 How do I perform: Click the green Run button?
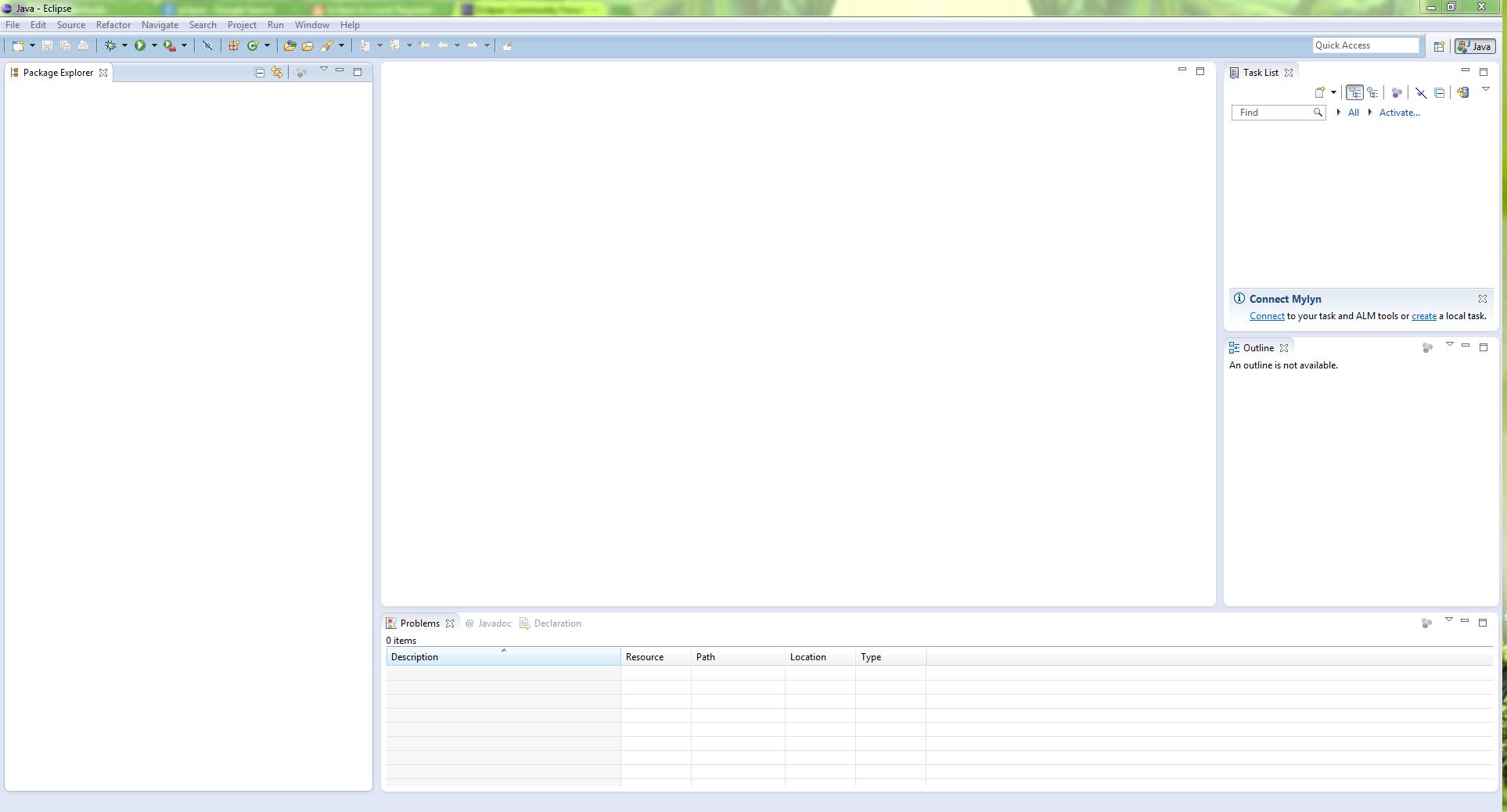140,45
